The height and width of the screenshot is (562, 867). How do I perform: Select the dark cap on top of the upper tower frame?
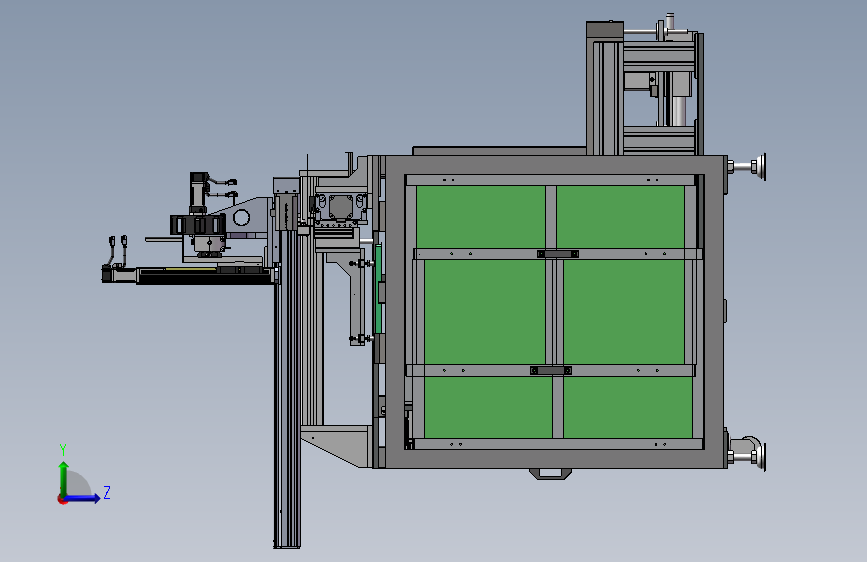point(604,30)
